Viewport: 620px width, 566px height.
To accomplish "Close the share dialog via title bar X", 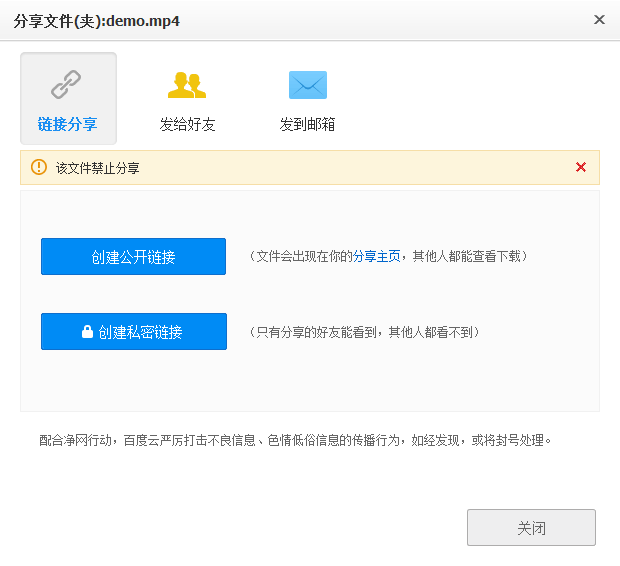I will tap(599, 19).
